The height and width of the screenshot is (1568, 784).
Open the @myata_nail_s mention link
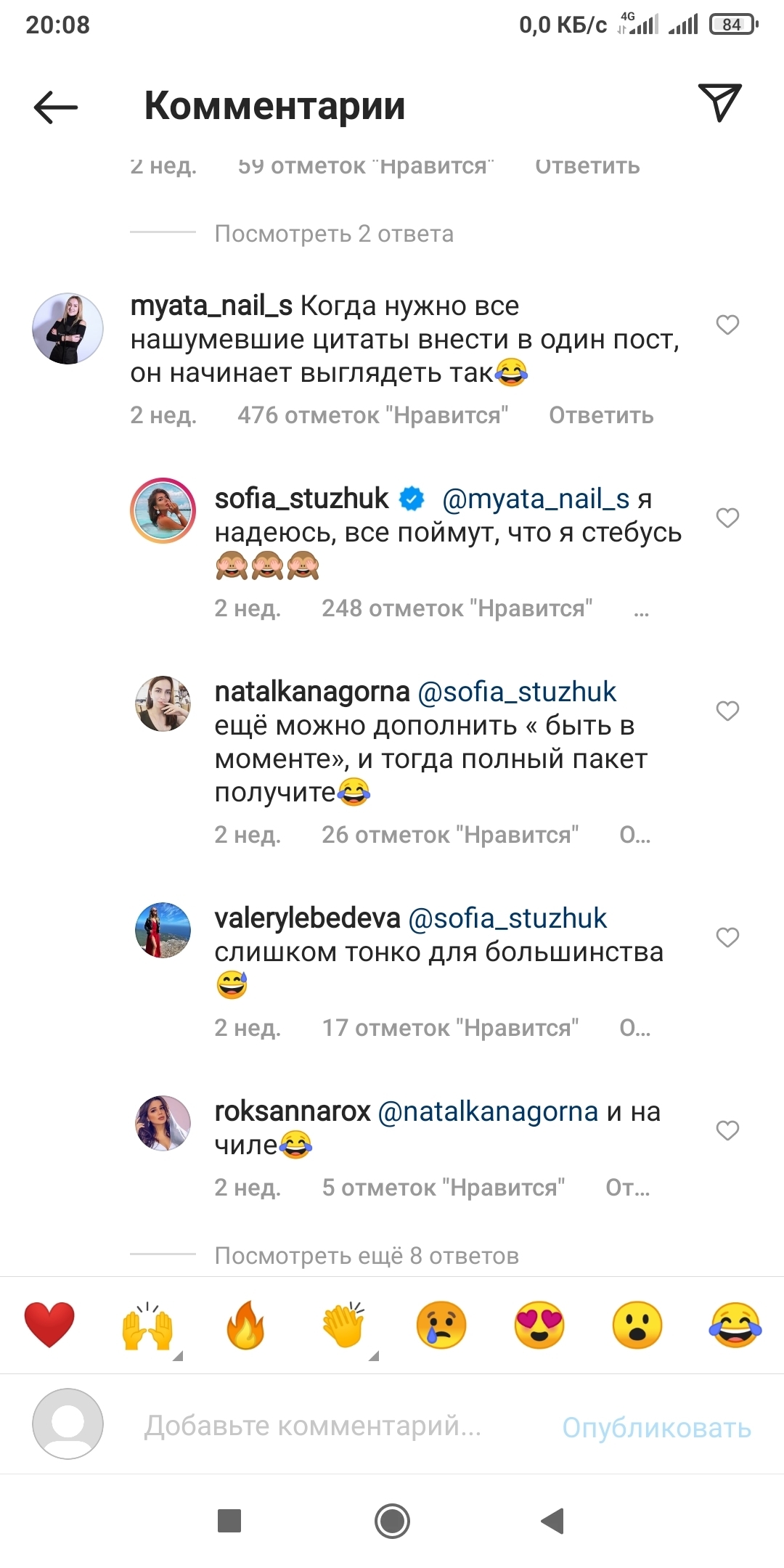536,499
